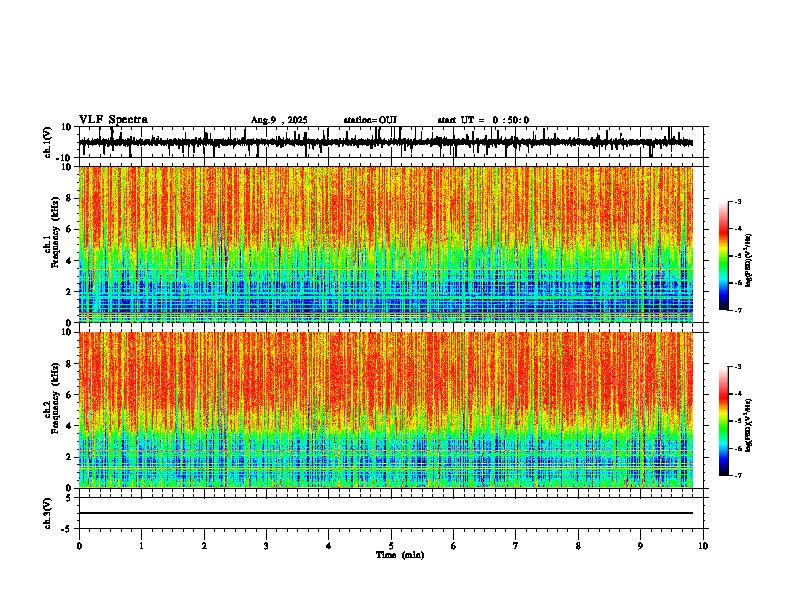The height and width of the screenshot is (612, 792).
Task: Click the ch.1 spectrogram color scale bar
Action: (x=723, y=255)
